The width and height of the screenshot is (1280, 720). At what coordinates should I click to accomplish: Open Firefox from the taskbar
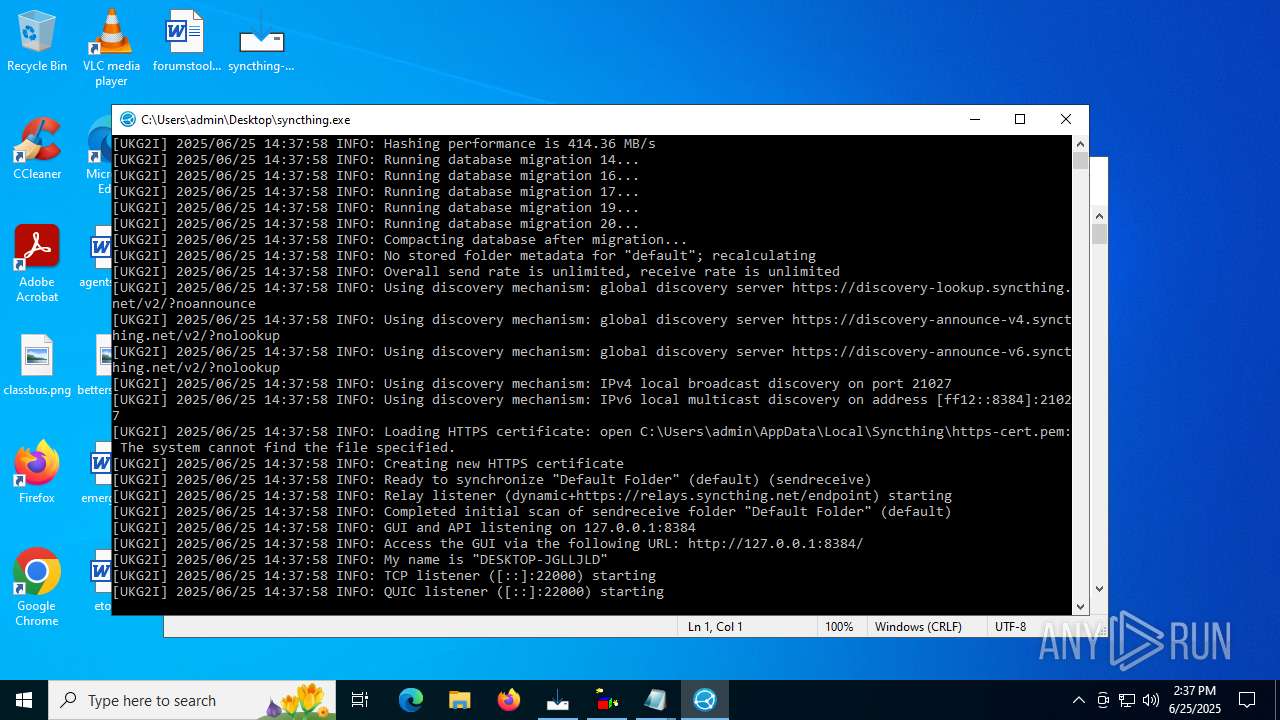(508, 700)
